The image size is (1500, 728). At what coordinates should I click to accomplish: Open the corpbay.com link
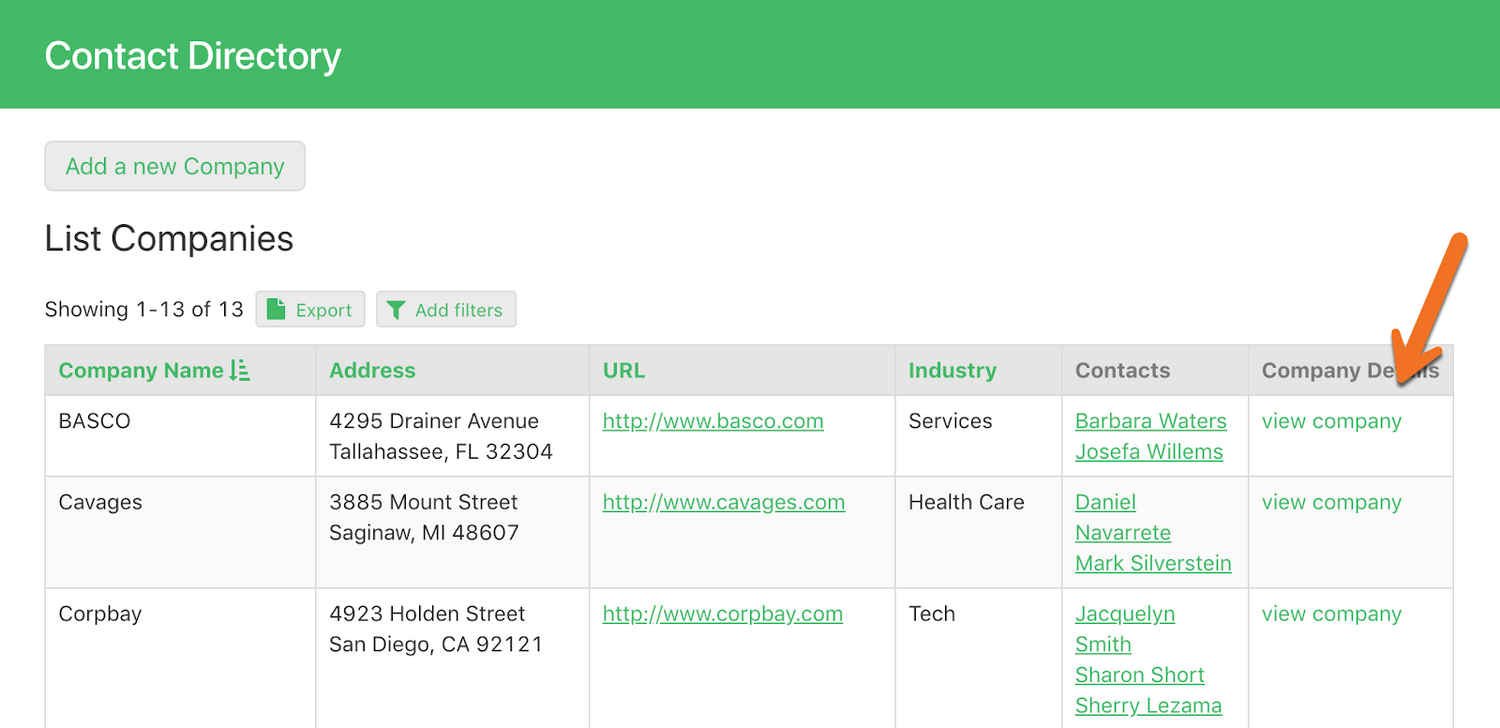coord(722,614)
